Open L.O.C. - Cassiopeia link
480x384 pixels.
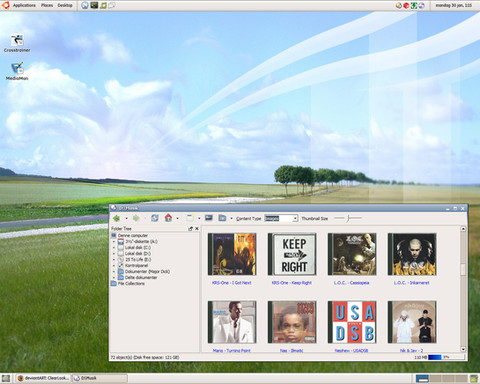coord(352,283)
